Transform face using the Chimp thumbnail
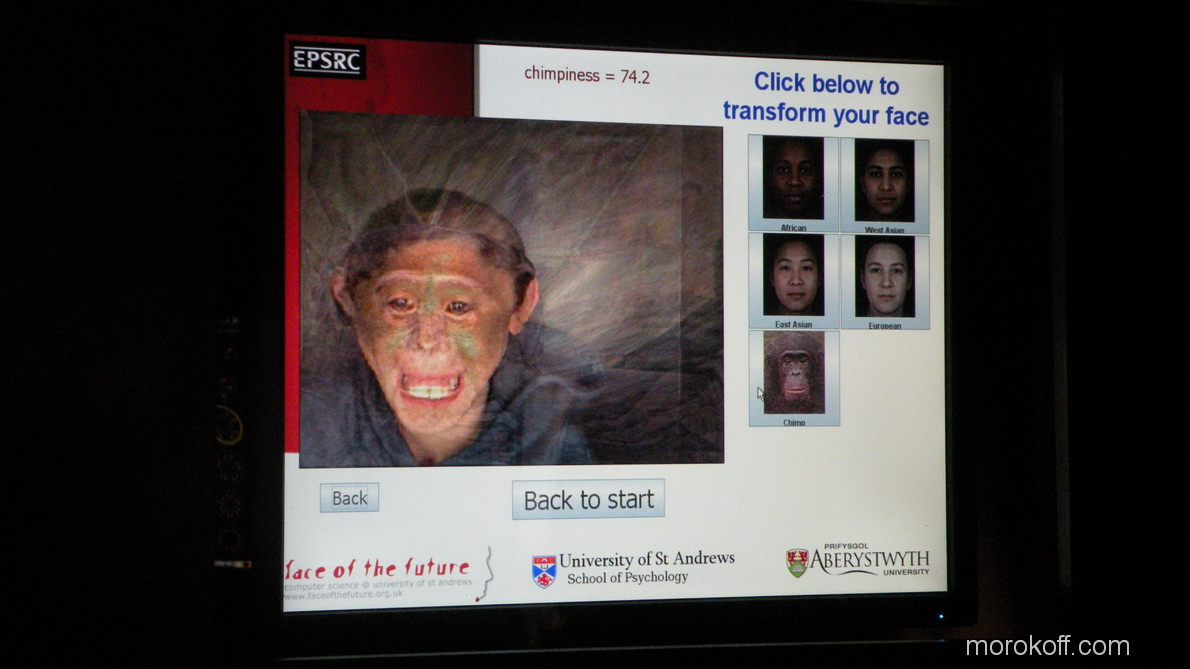The height and width of the screenshot is (669, 1190). click(x=794, y=372)
